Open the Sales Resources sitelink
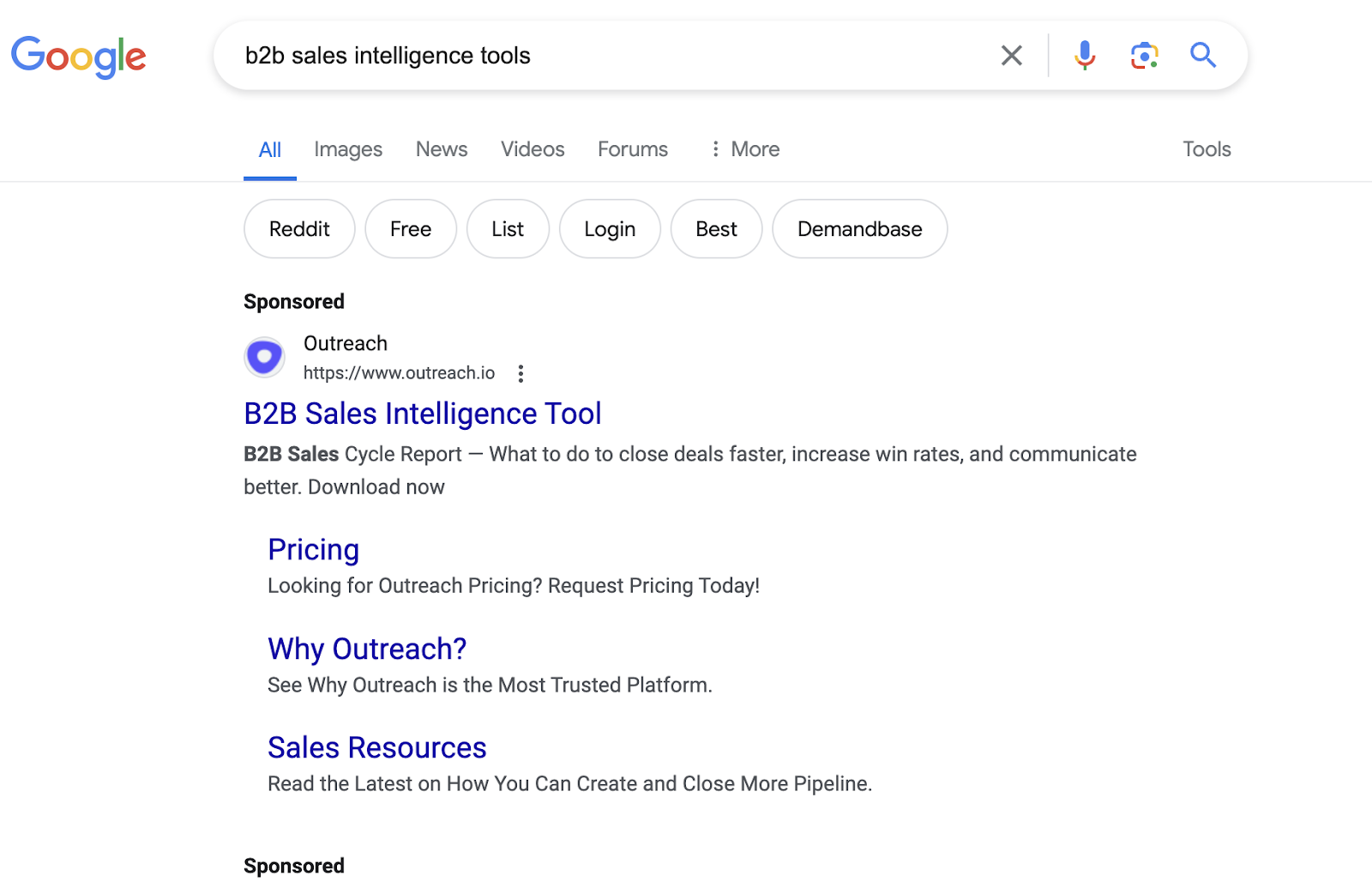1372x888 pixels. [x=377, y=747]
